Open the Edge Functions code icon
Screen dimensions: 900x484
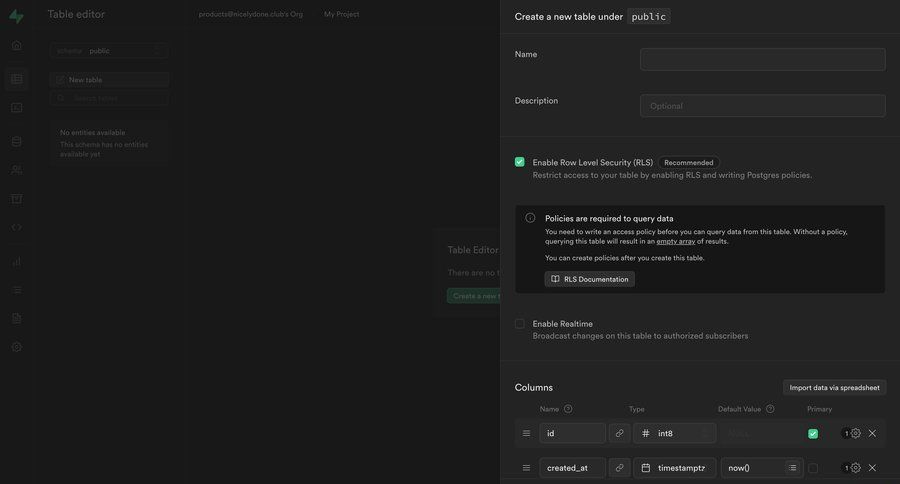(17, 227)
